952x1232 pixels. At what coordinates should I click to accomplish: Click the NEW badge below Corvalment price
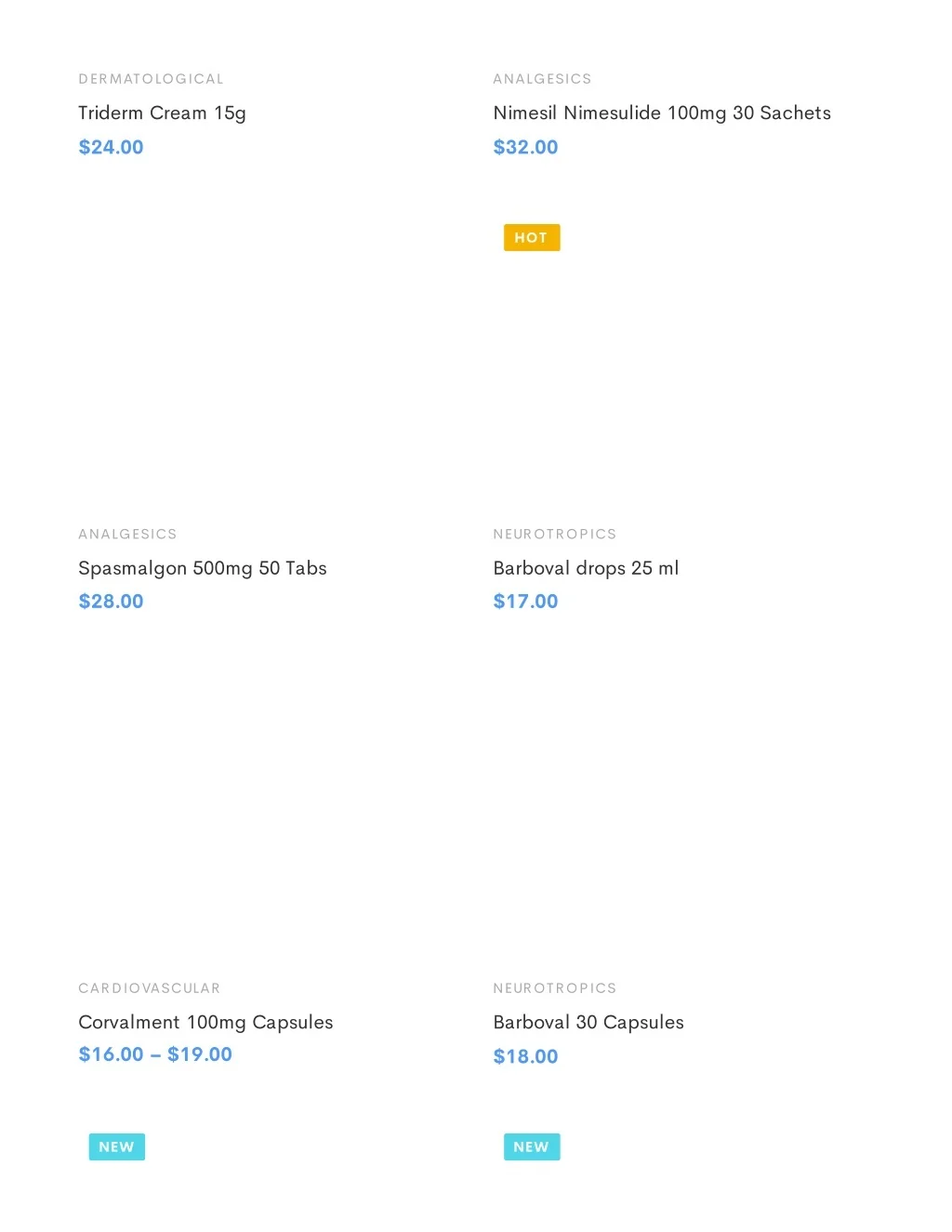pos(116,1146)
